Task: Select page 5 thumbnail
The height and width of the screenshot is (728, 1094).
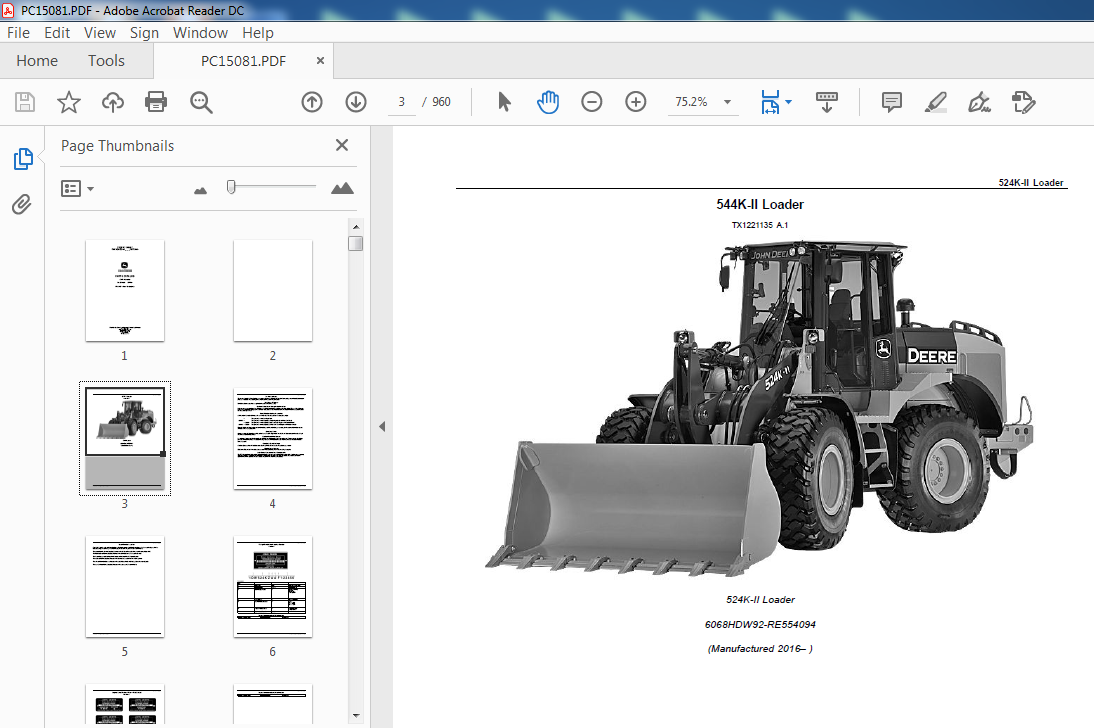Action: coord(125,586)
